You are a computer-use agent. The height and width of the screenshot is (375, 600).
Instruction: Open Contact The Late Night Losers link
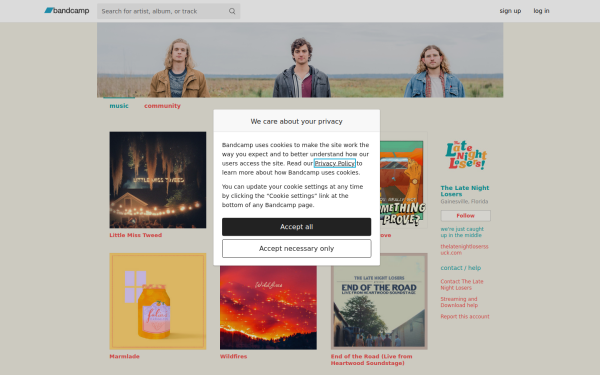click(x=461, y=284)
